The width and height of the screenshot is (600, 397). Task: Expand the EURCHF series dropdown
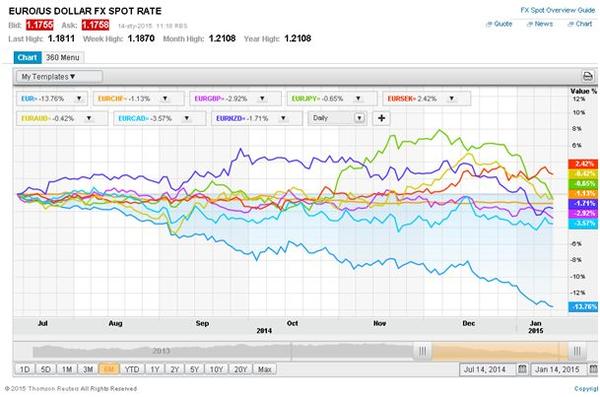(165, 98)
